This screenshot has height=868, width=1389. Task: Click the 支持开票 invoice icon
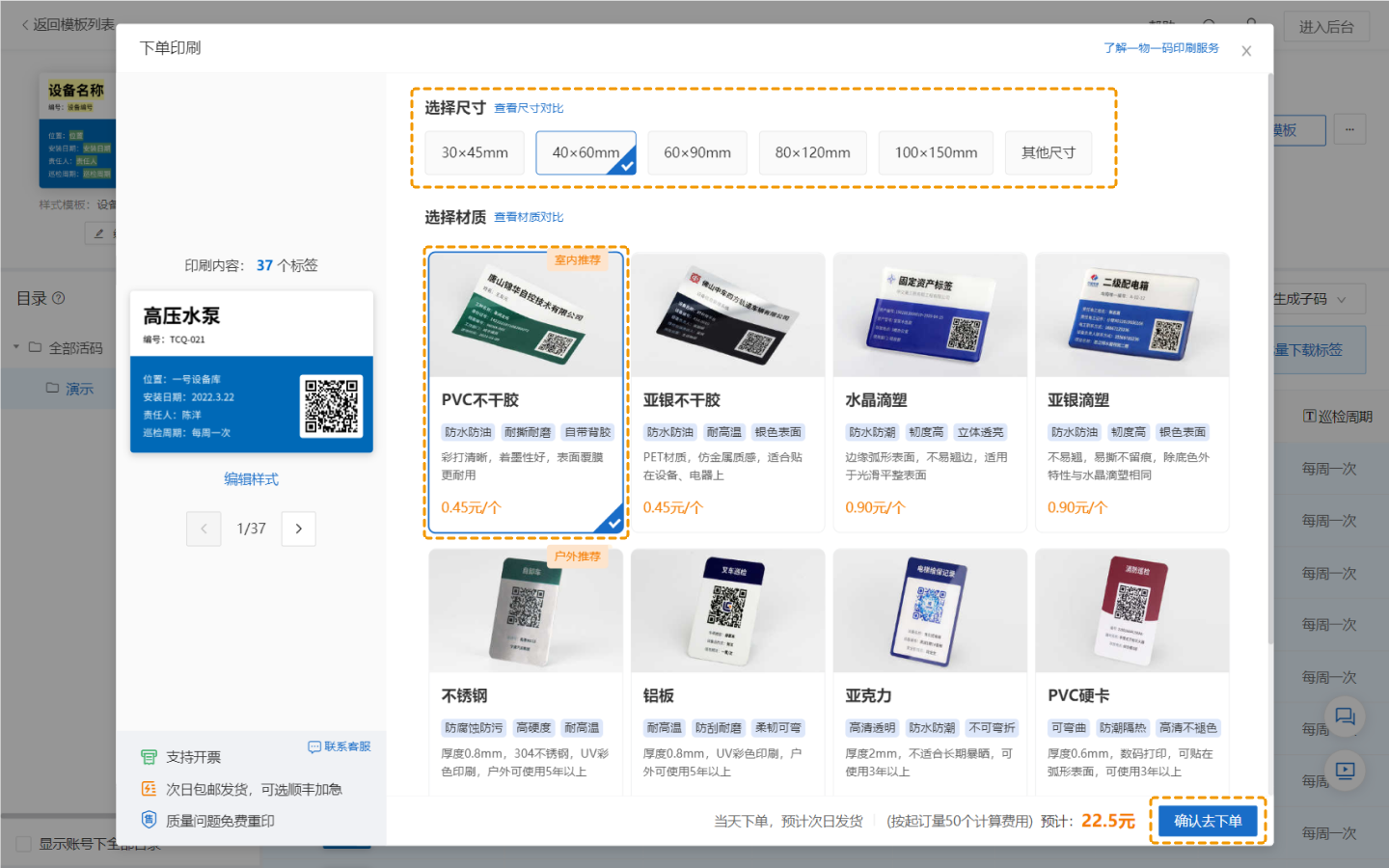(x=149, y=757)
